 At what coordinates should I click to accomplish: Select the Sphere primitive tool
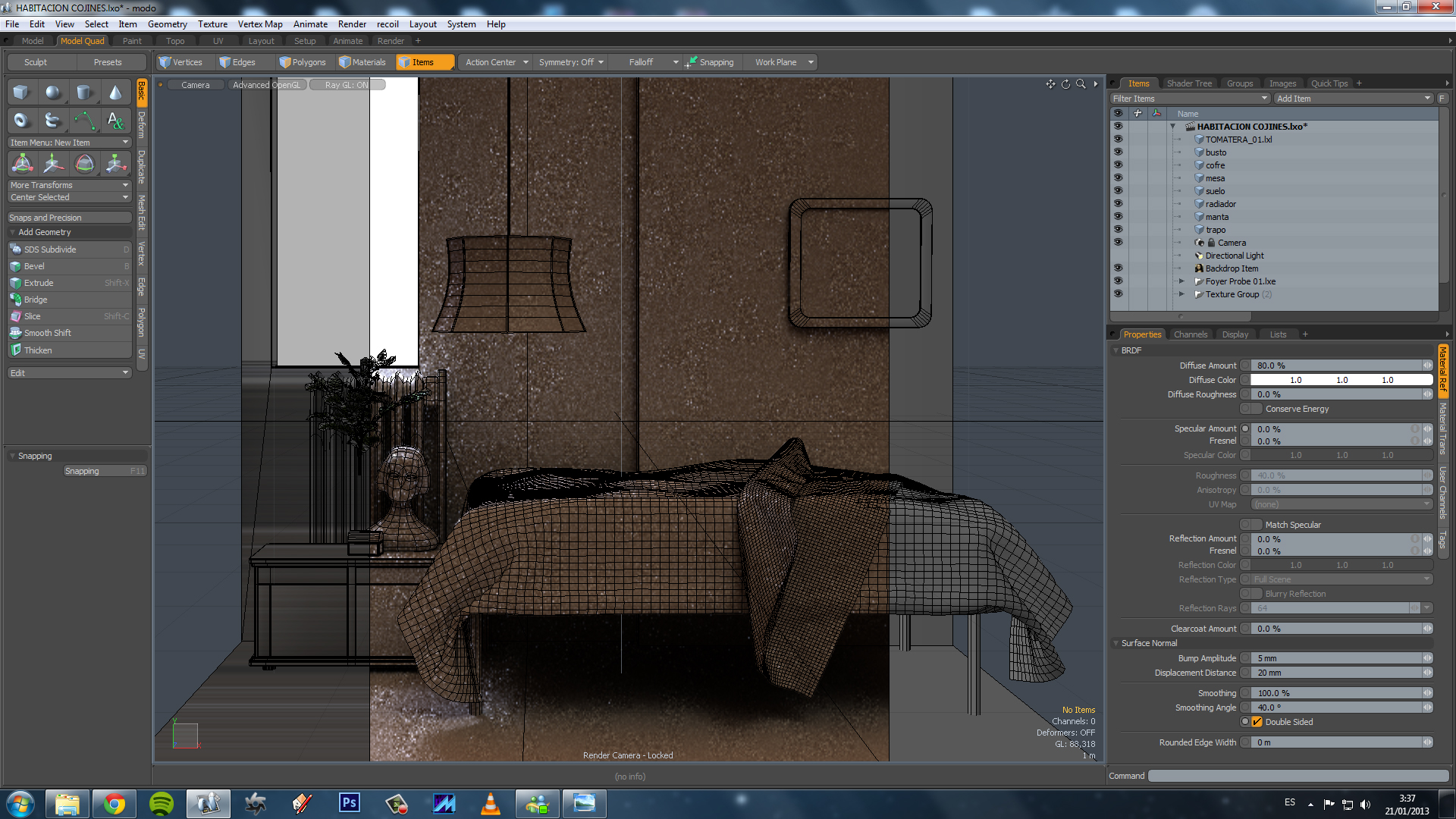pyautogui.click(x=52, y=93)
